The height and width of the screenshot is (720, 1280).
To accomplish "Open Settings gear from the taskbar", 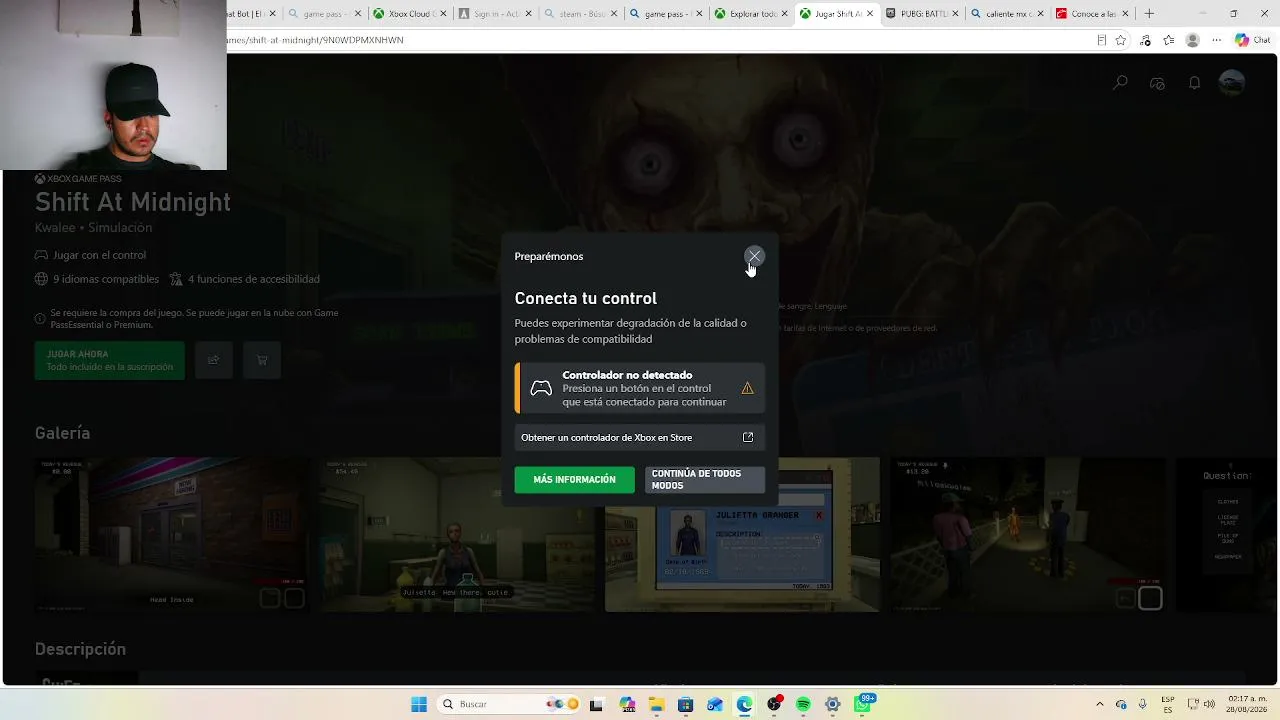I will (x=832, y=705).
